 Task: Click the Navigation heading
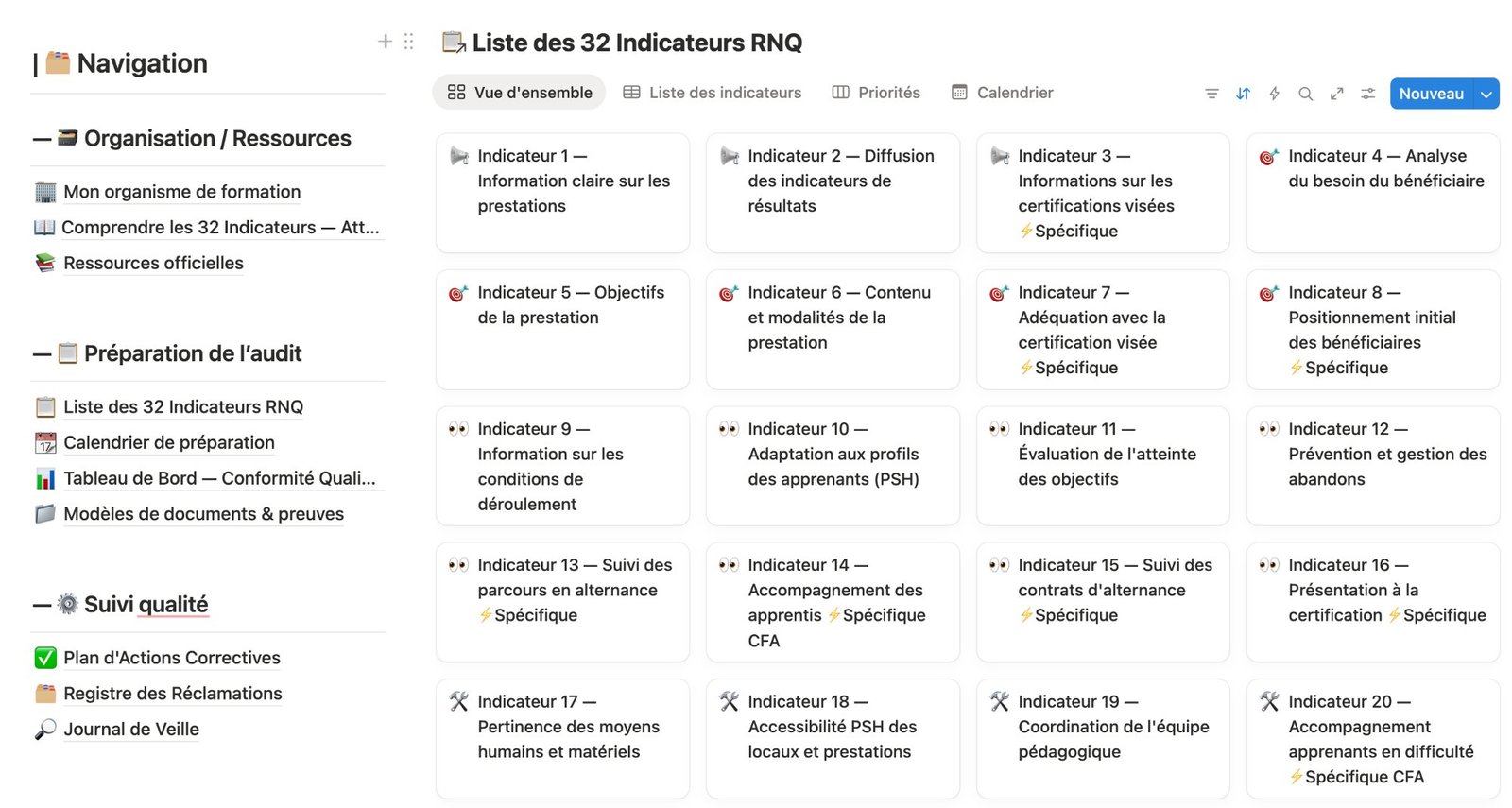click(142, 63)
